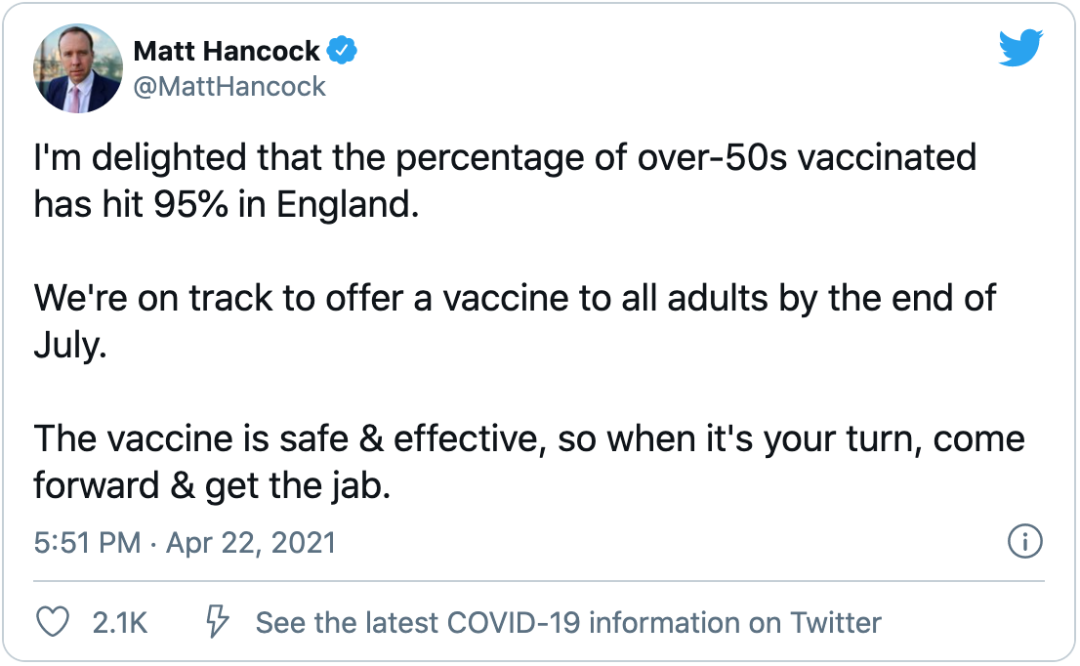Click the 2.1K likes count
The image size is (1080, 666).
point(120,623)
